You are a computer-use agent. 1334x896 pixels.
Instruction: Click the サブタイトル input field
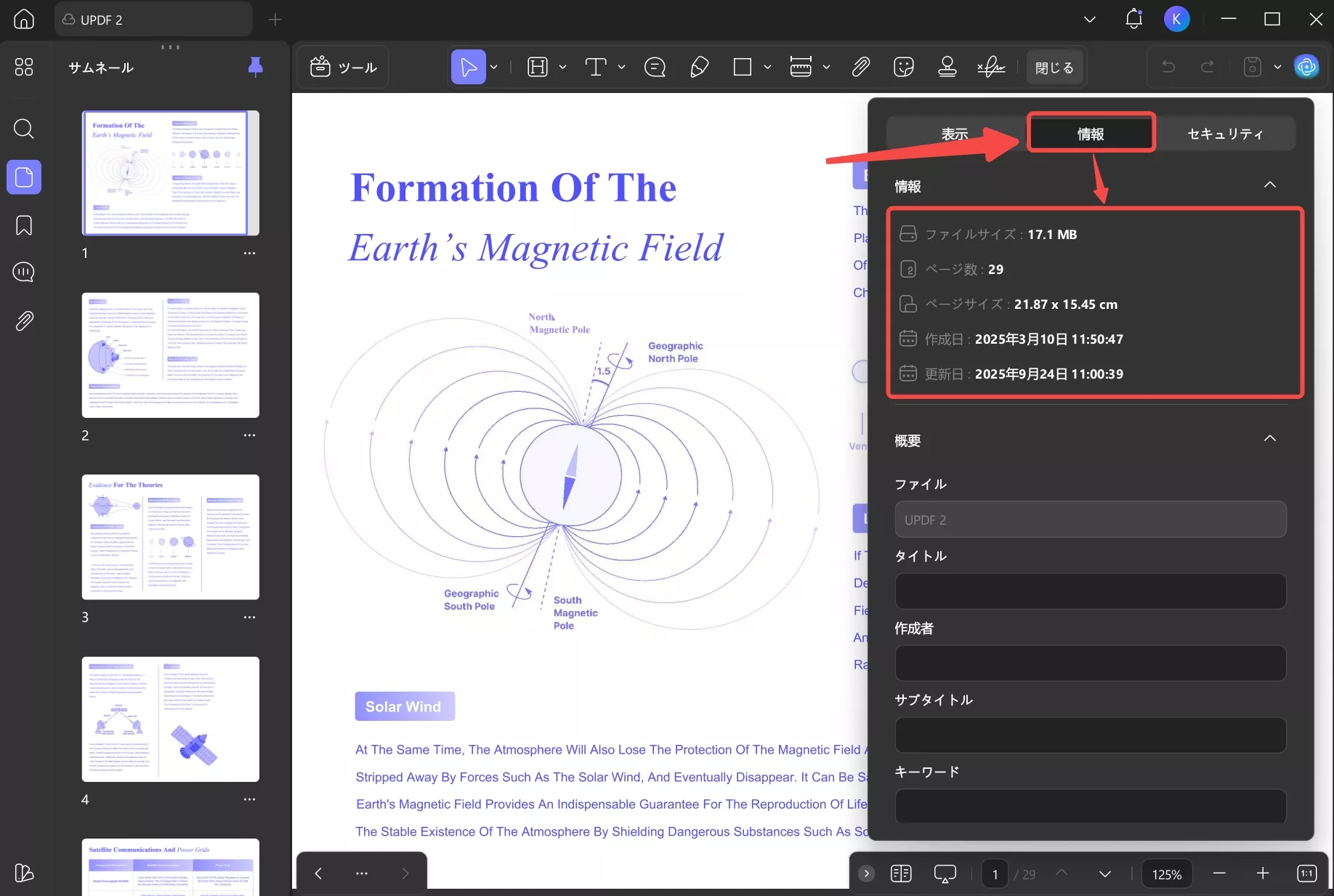pos(1091,735)
